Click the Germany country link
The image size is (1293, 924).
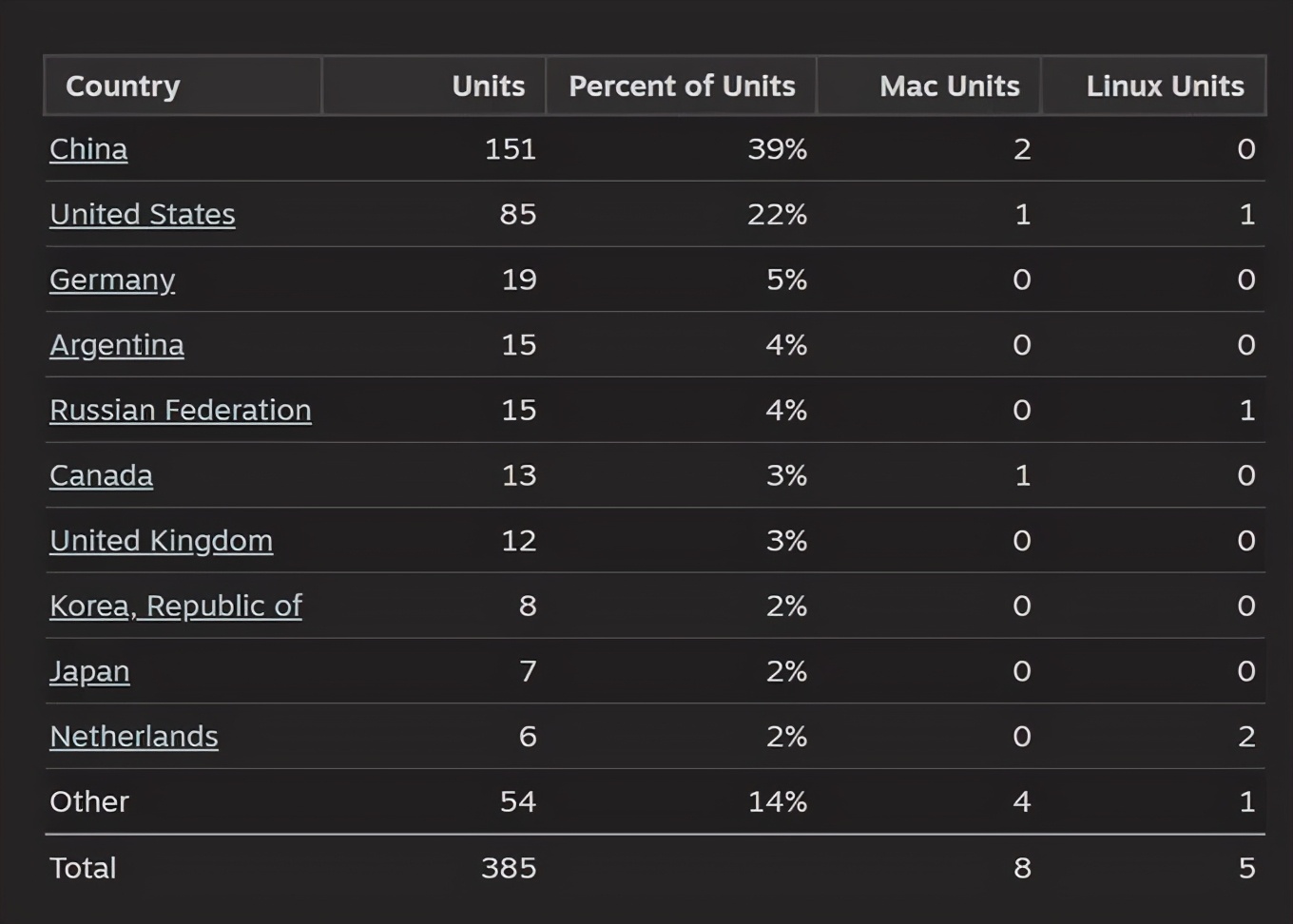tap(112, 279)
